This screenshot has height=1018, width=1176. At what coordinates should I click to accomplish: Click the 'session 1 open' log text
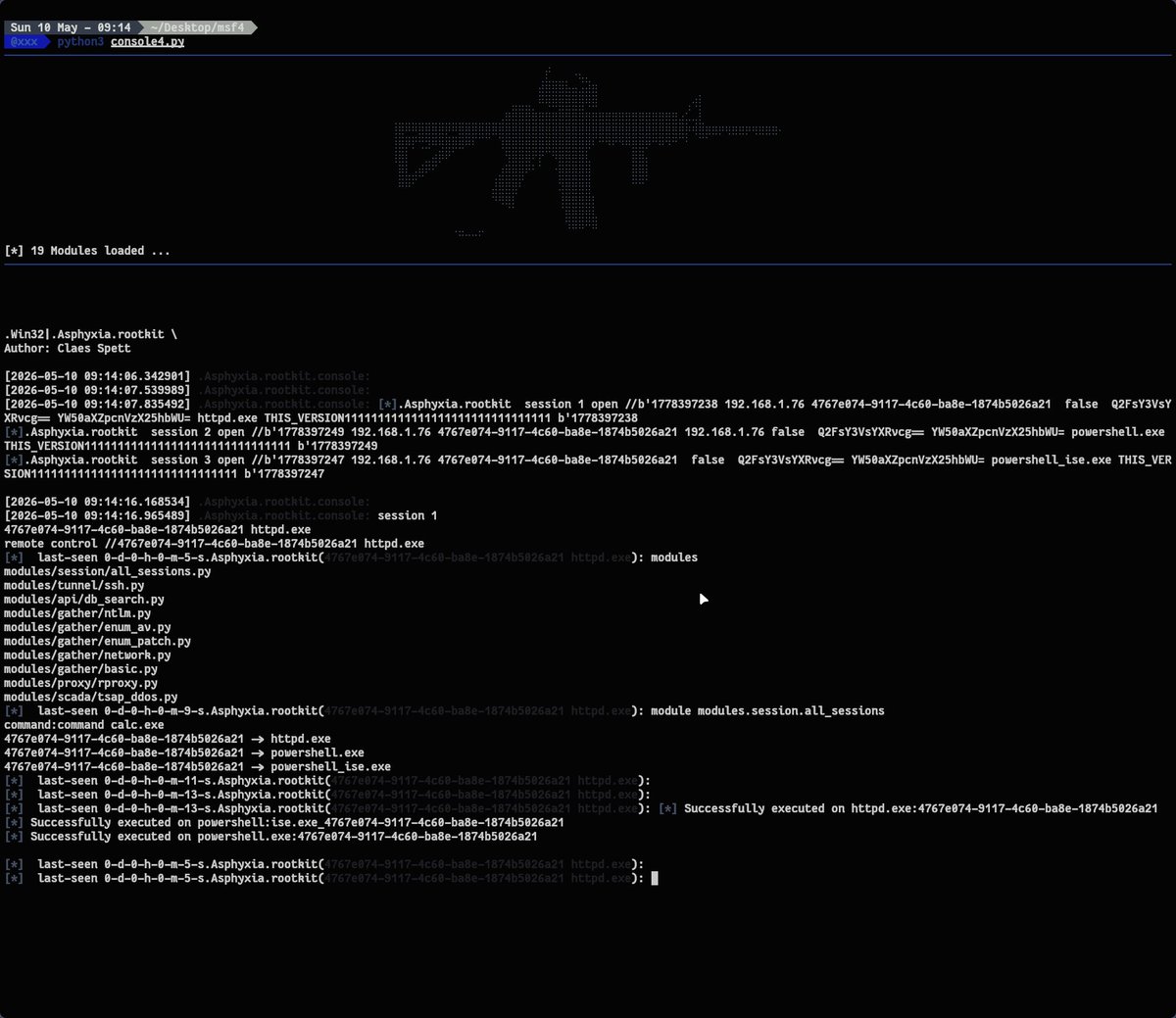(570, 404)
